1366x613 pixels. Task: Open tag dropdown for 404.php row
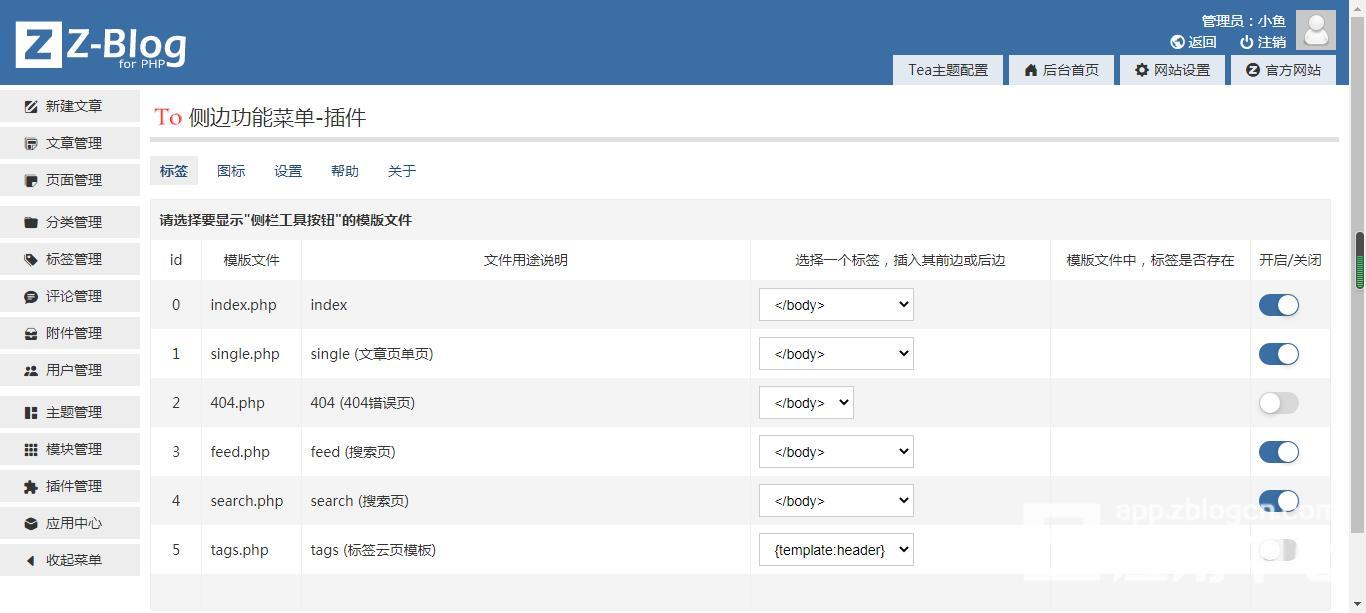(806, 403)
